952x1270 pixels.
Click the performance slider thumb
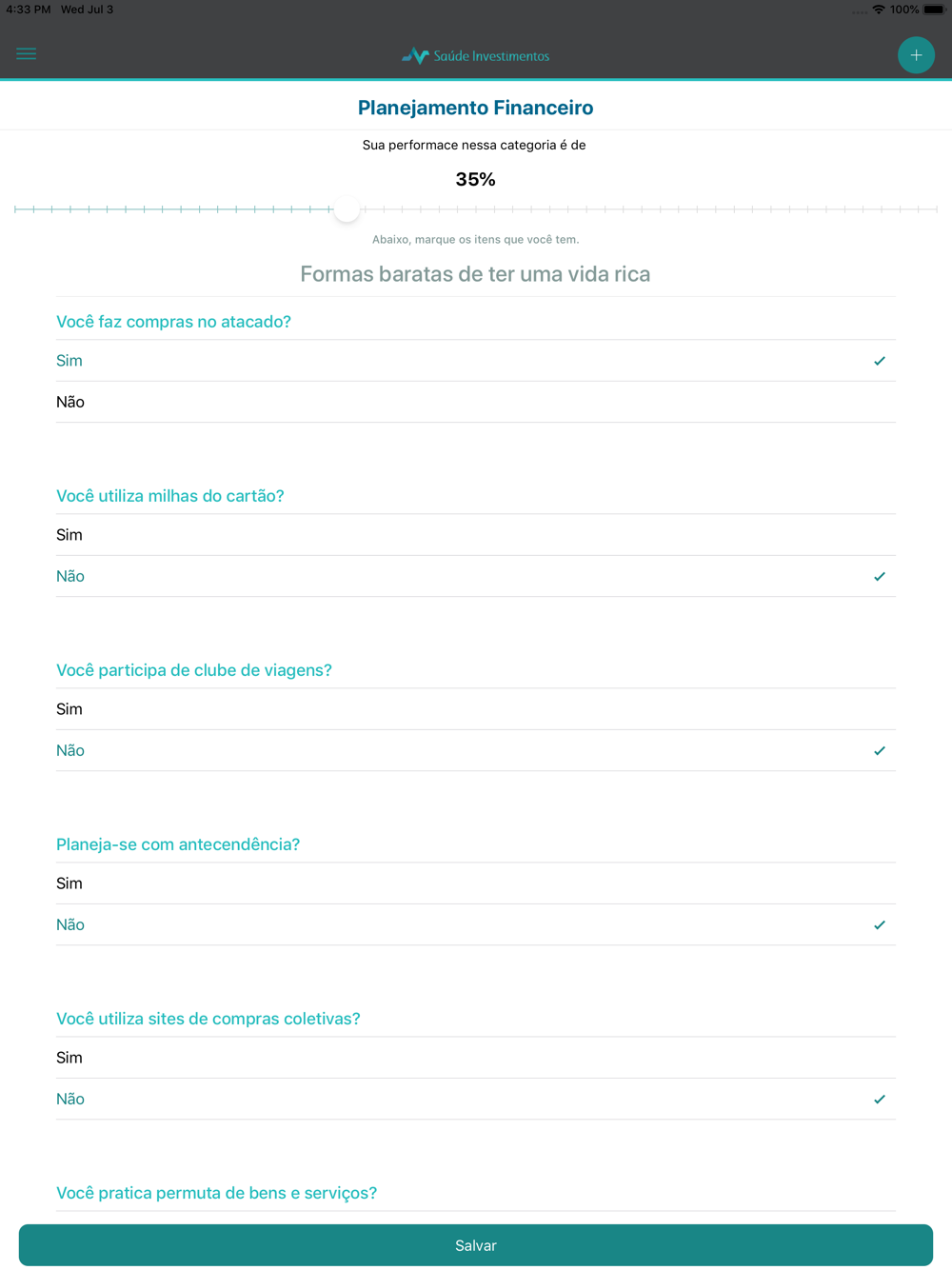[347, 208]
